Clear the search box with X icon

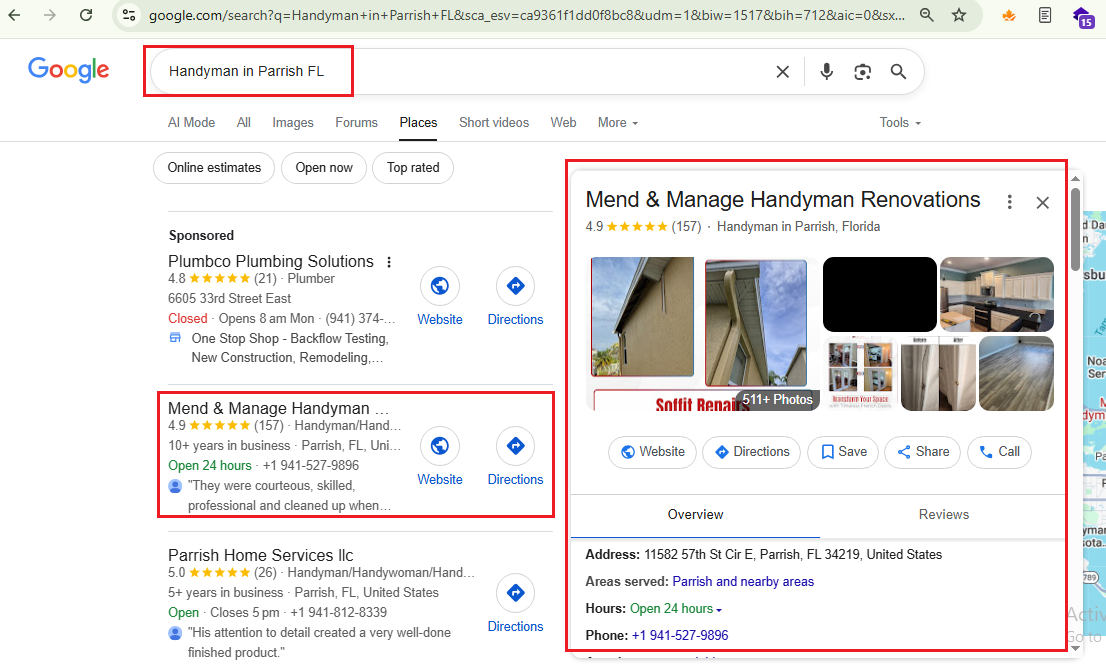(782, 72)
